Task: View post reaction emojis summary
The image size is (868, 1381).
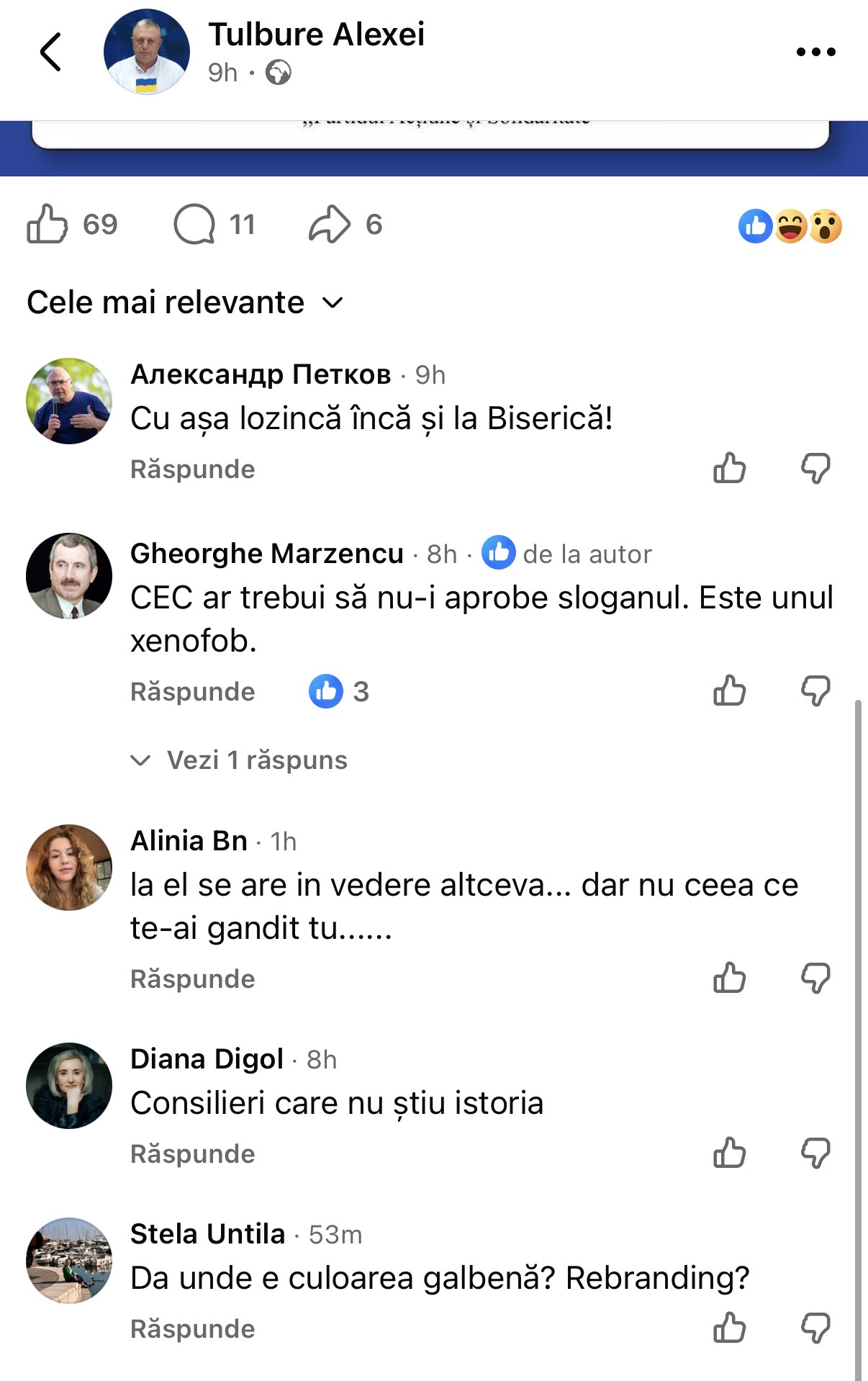Action: (x=790, y=226)
